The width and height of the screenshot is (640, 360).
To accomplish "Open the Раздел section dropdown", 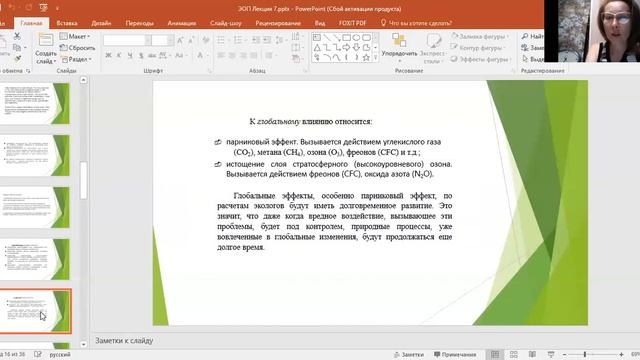I will coord(76,59).
